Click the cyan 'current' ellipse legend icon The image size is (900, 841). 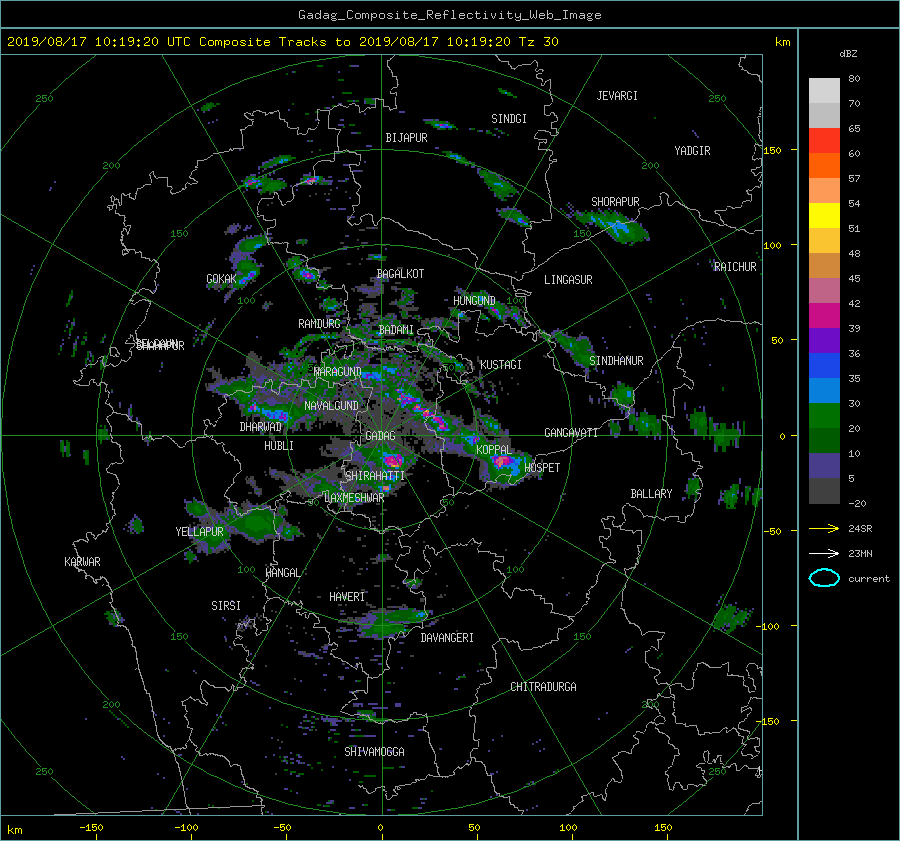pos(824,578)
